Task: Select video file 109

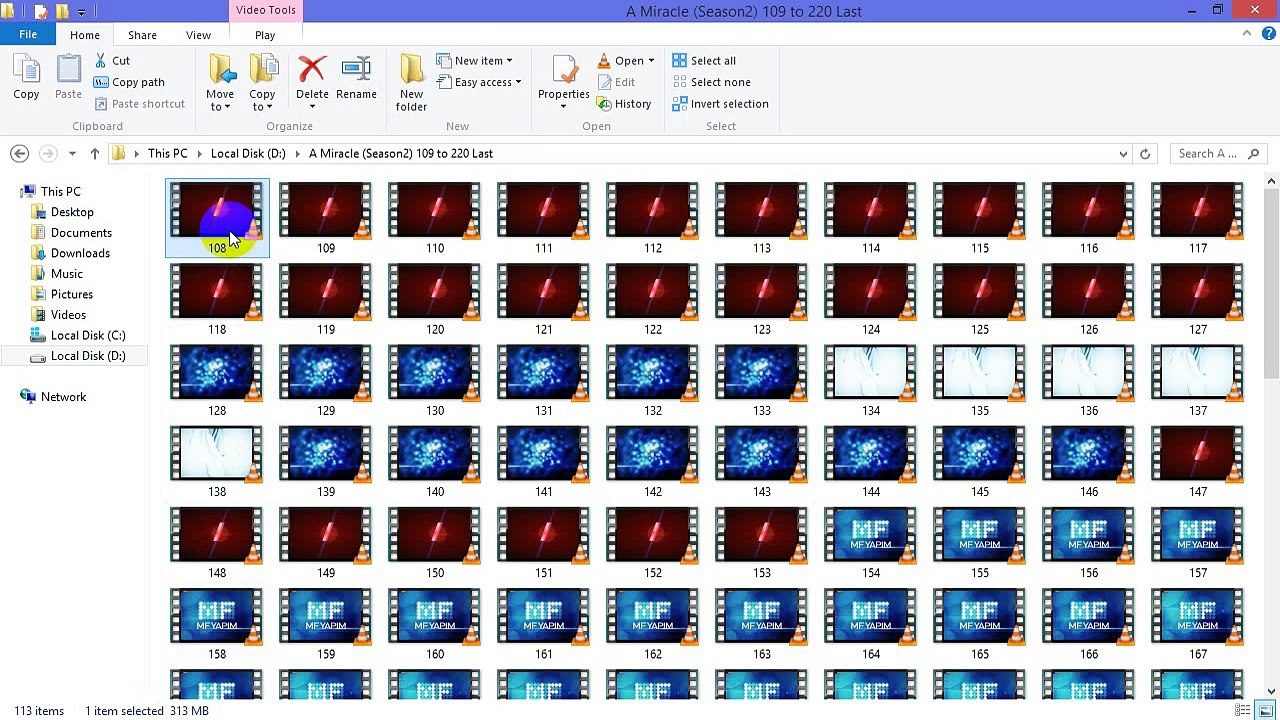Action: 326,218
